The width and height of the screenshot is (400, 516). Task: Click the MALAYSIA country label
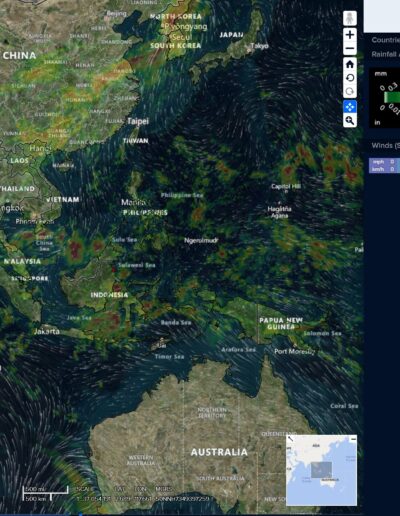[22, 261]
